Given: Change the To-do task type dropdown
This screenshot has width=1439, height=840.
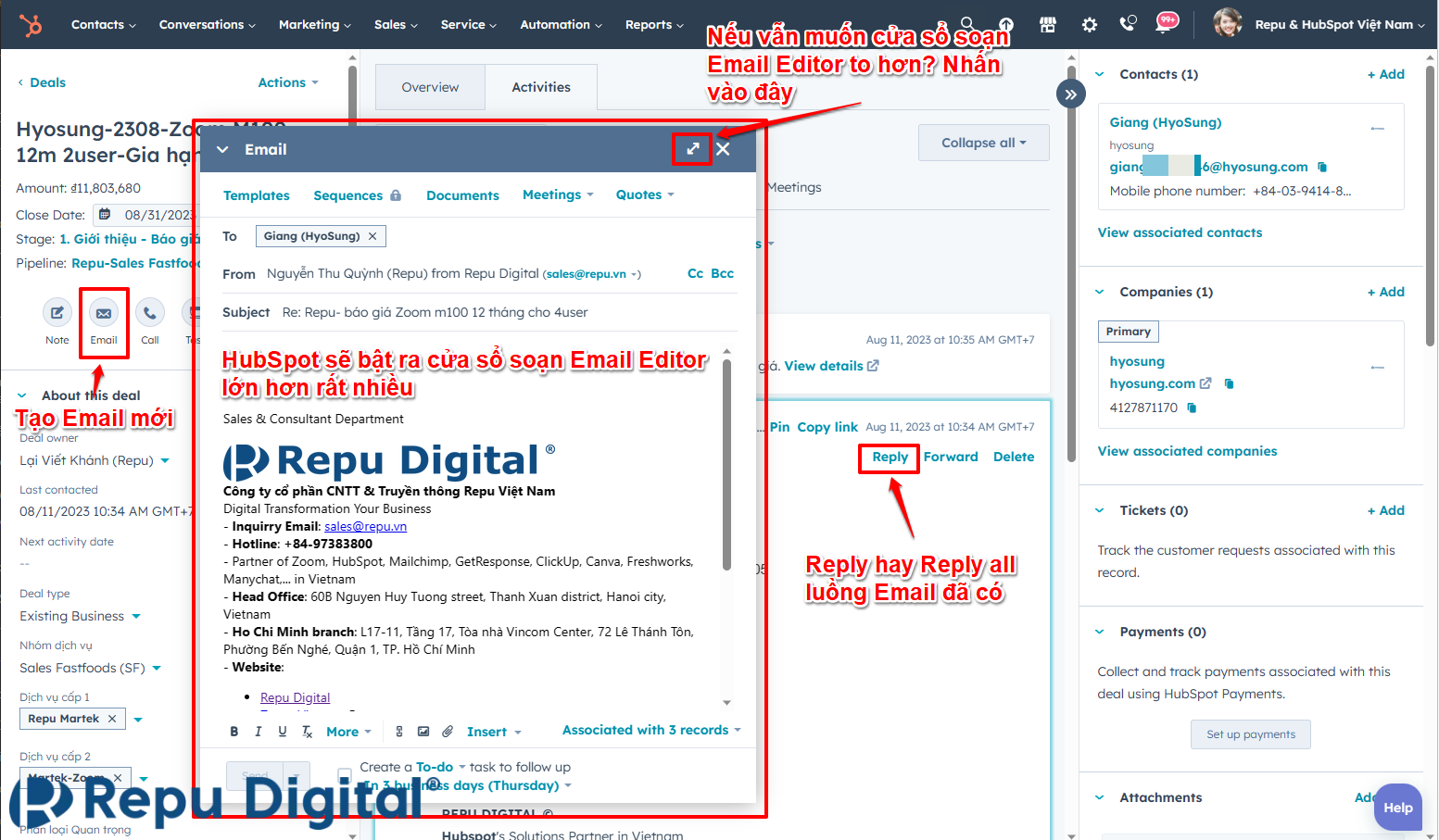Looking at the screenshot, I should (x=441, y=767).
